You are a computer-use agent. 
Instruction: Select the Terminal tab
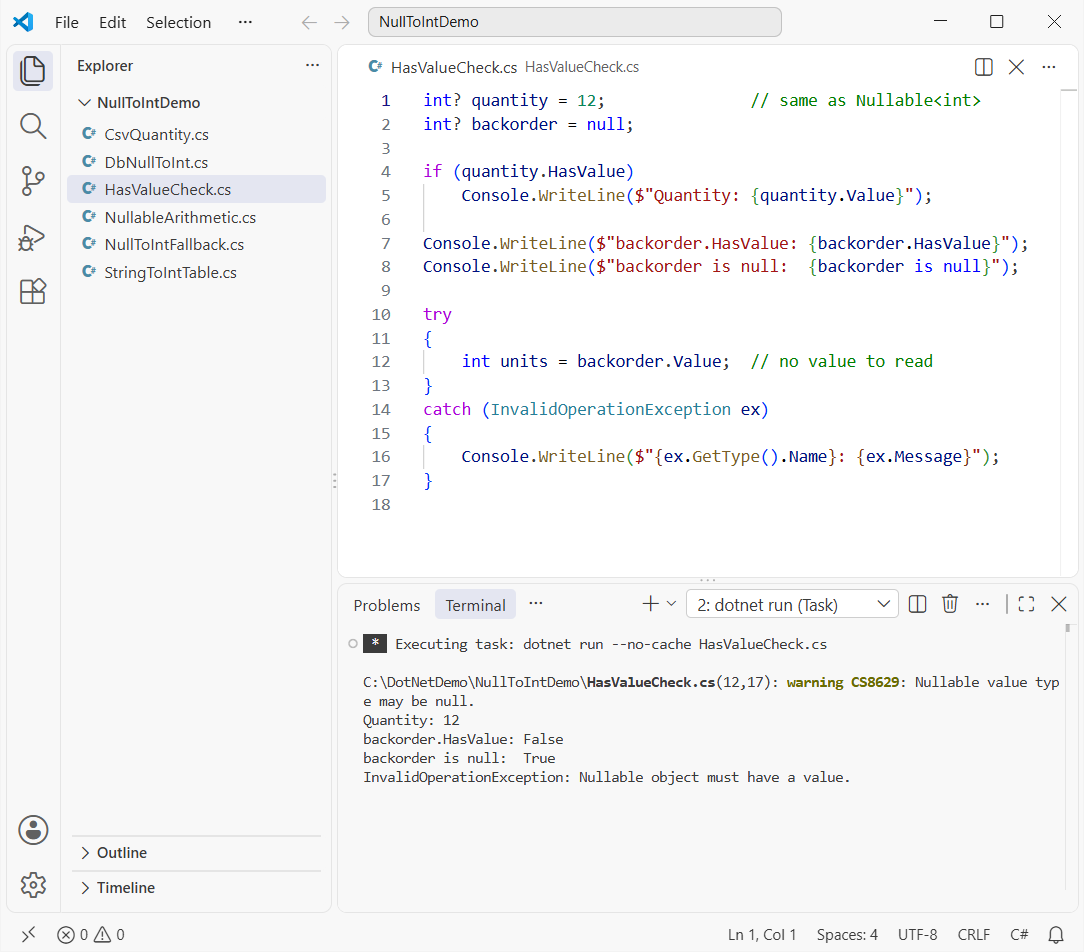475,605
